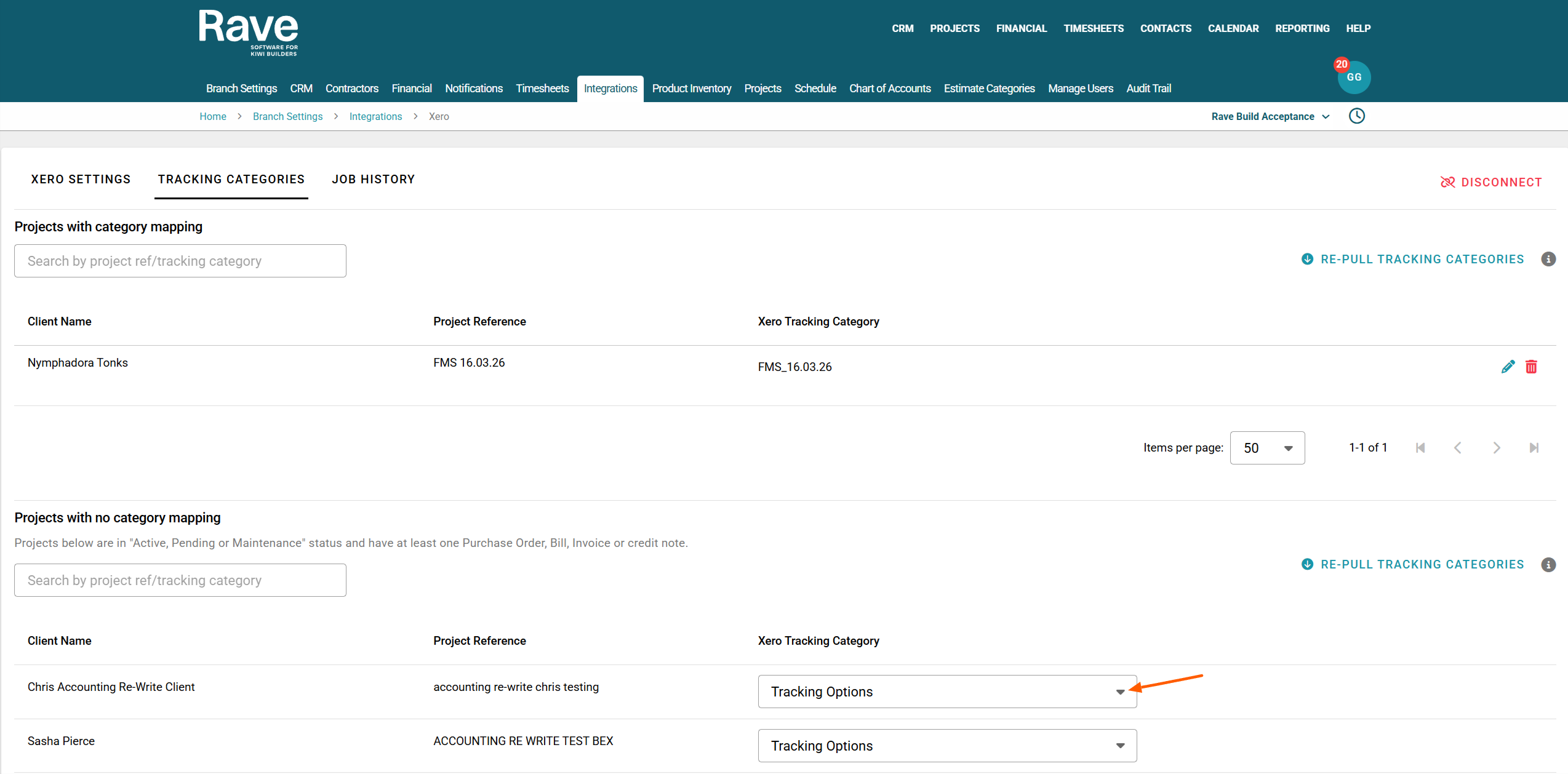
Task: Click the Disconnect button
Action: [x=1491, y=182]
